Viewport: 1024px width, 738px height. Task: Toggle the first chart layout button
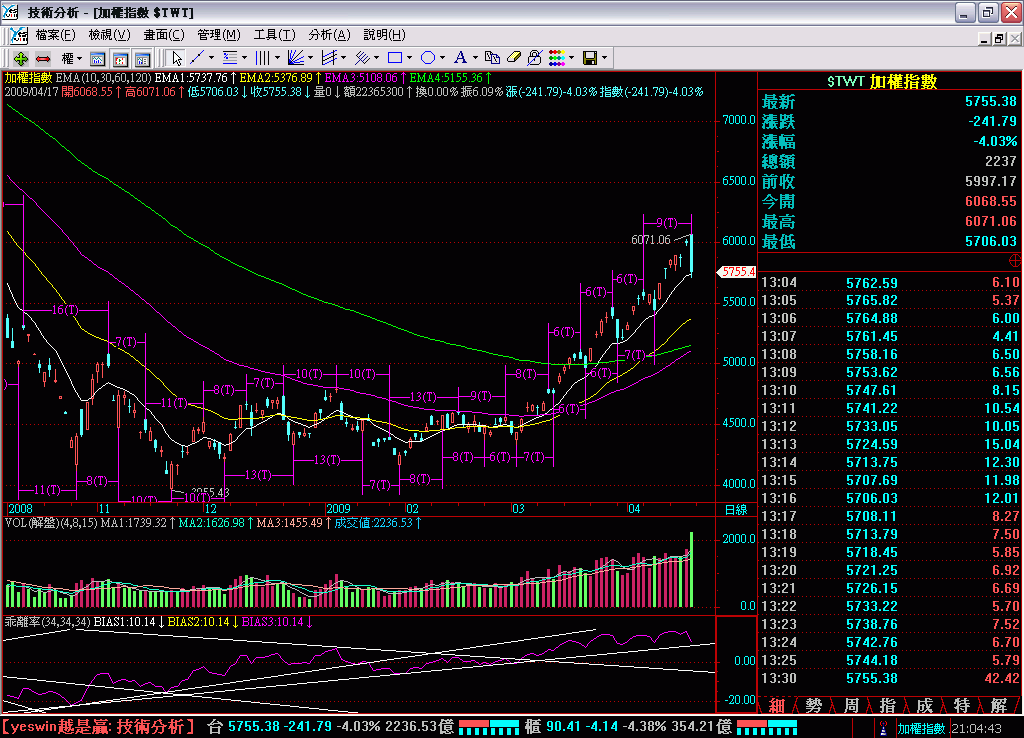tap(97, 59)
